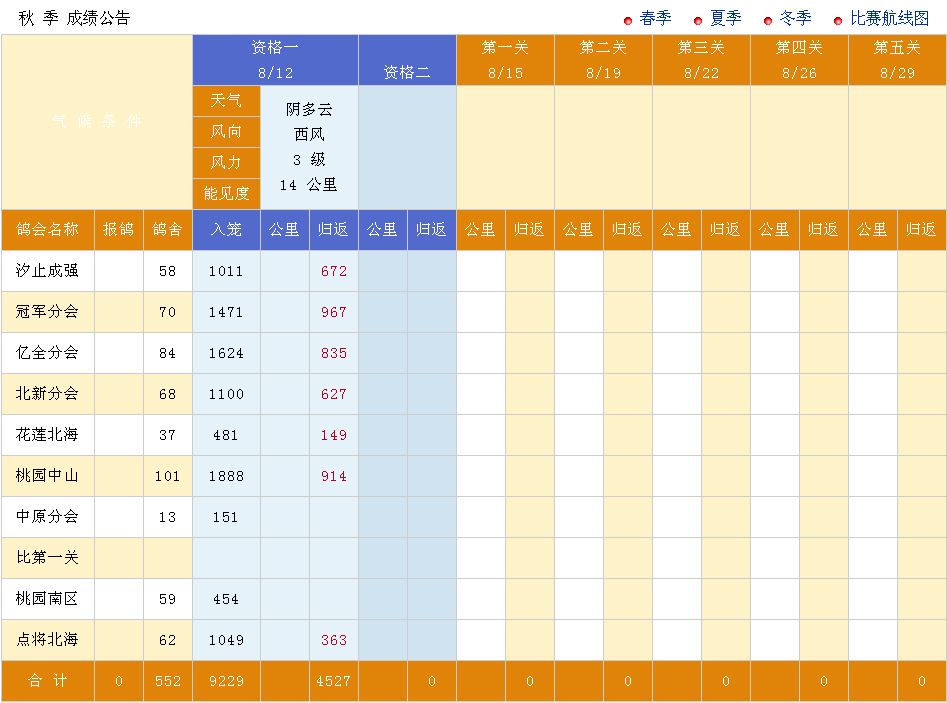Click the red bullet beside 比赛航线图

point(838,21)
